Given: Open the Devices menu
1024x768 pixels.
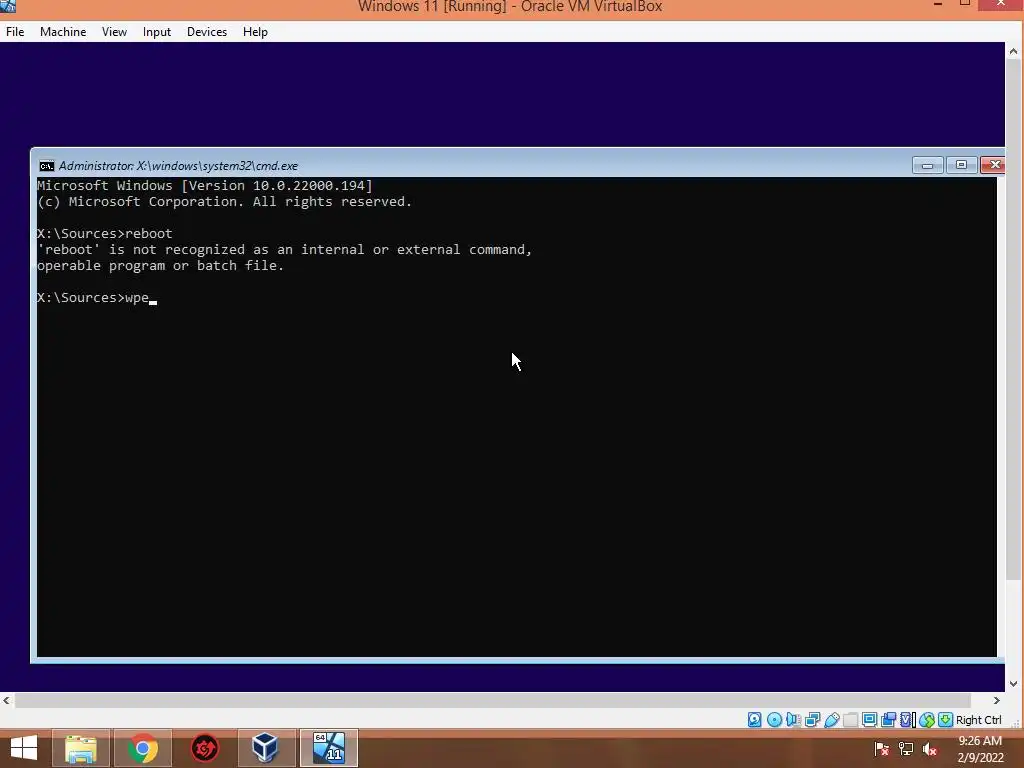Looking at the screenshot, I should (x=207, y=32).
